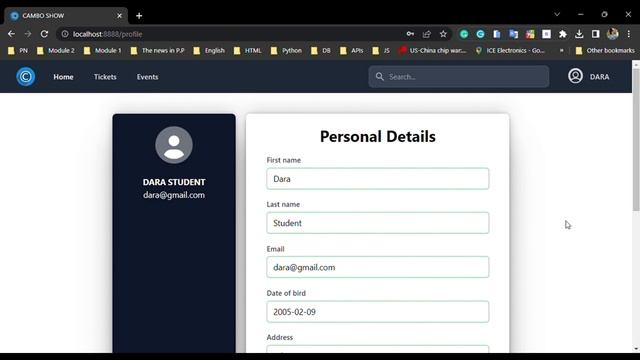Open the HTML bookmark folder

pos(247,51)
